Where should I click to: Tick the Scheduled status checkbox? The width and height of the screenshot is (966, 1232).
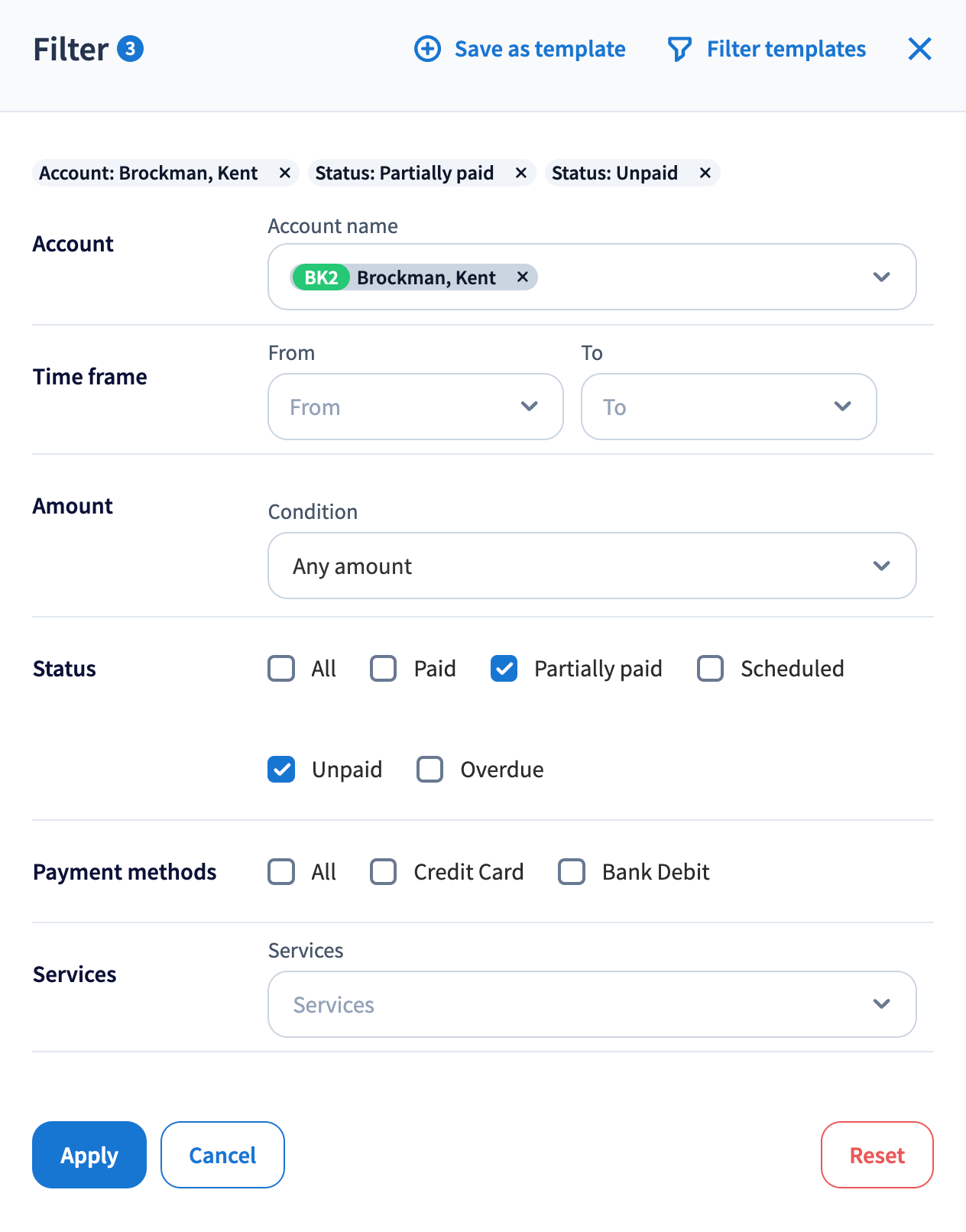pos(711,669)
